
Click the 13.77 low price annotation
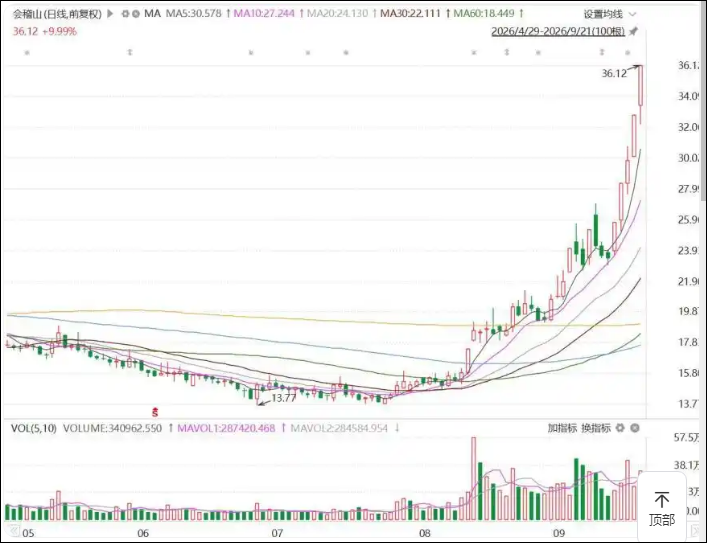(x=284, y=398)
